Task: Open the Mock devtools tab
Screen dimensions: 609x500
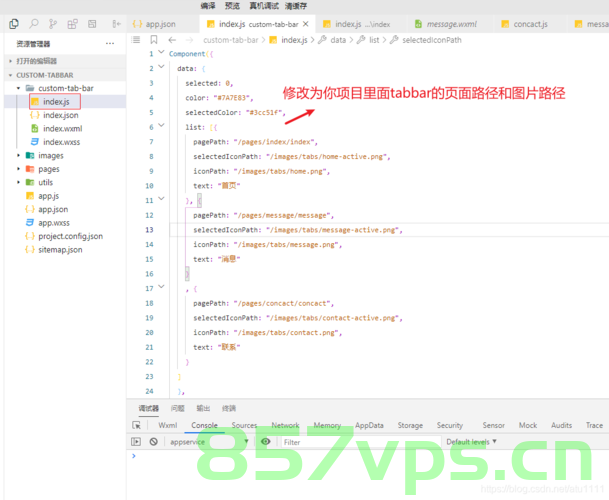Action: [528, 425]
